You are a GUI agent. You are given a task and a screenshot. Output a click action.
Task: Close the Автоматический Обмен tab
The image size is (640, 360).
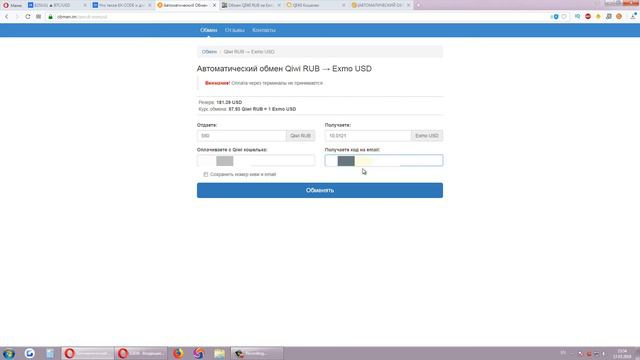click(x=214, y=5)
